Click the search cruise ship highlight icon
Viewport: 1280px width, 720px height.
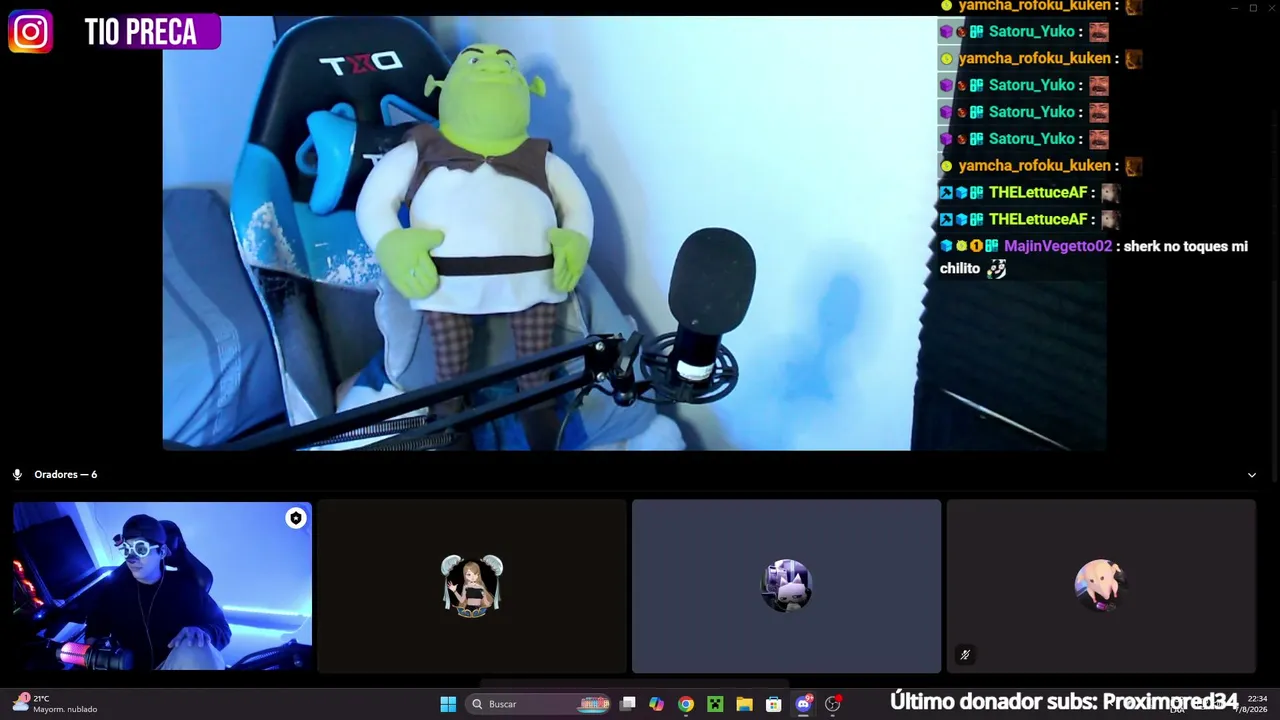(594, 704)
